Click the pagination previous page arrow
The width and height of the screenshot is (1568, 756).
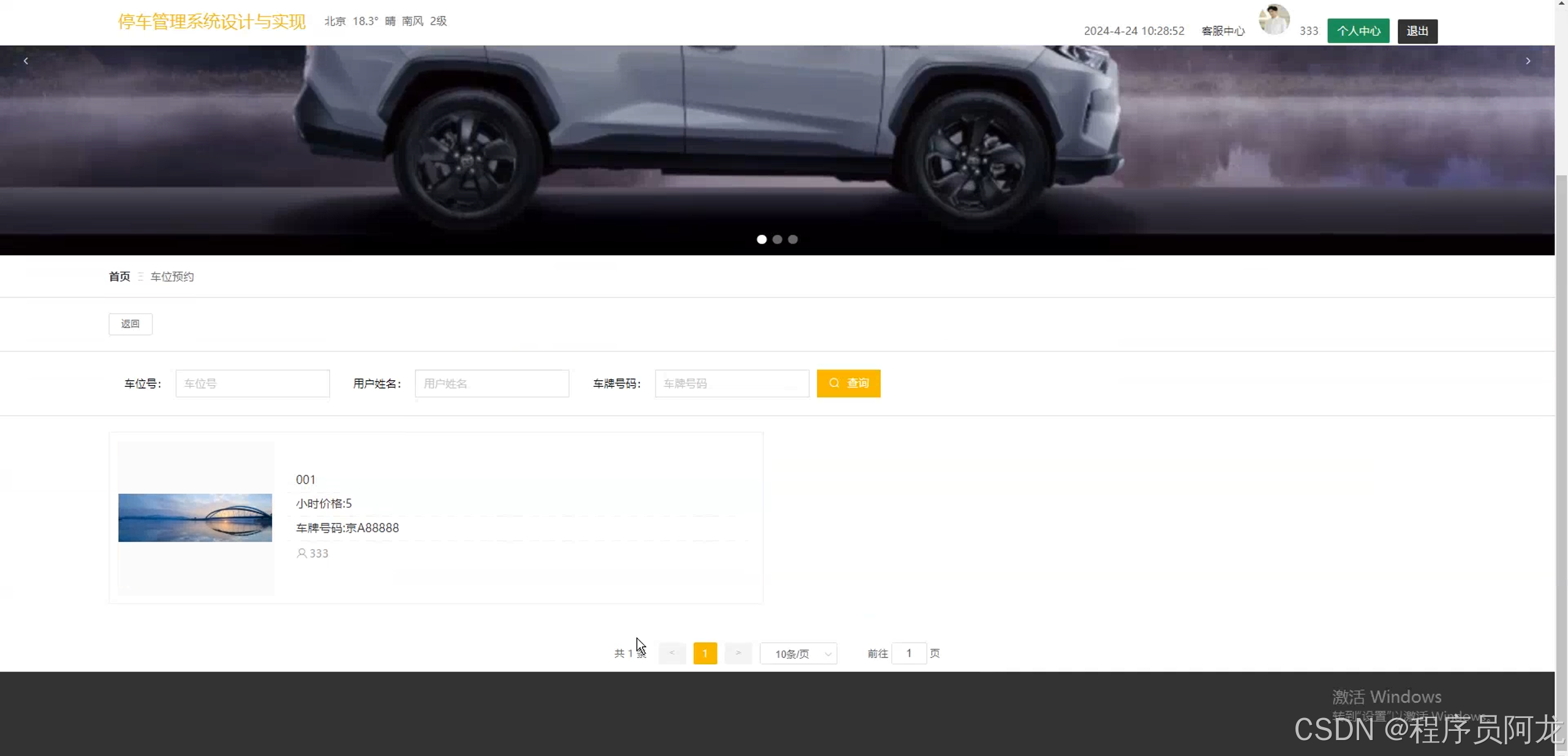click(672, 653)
